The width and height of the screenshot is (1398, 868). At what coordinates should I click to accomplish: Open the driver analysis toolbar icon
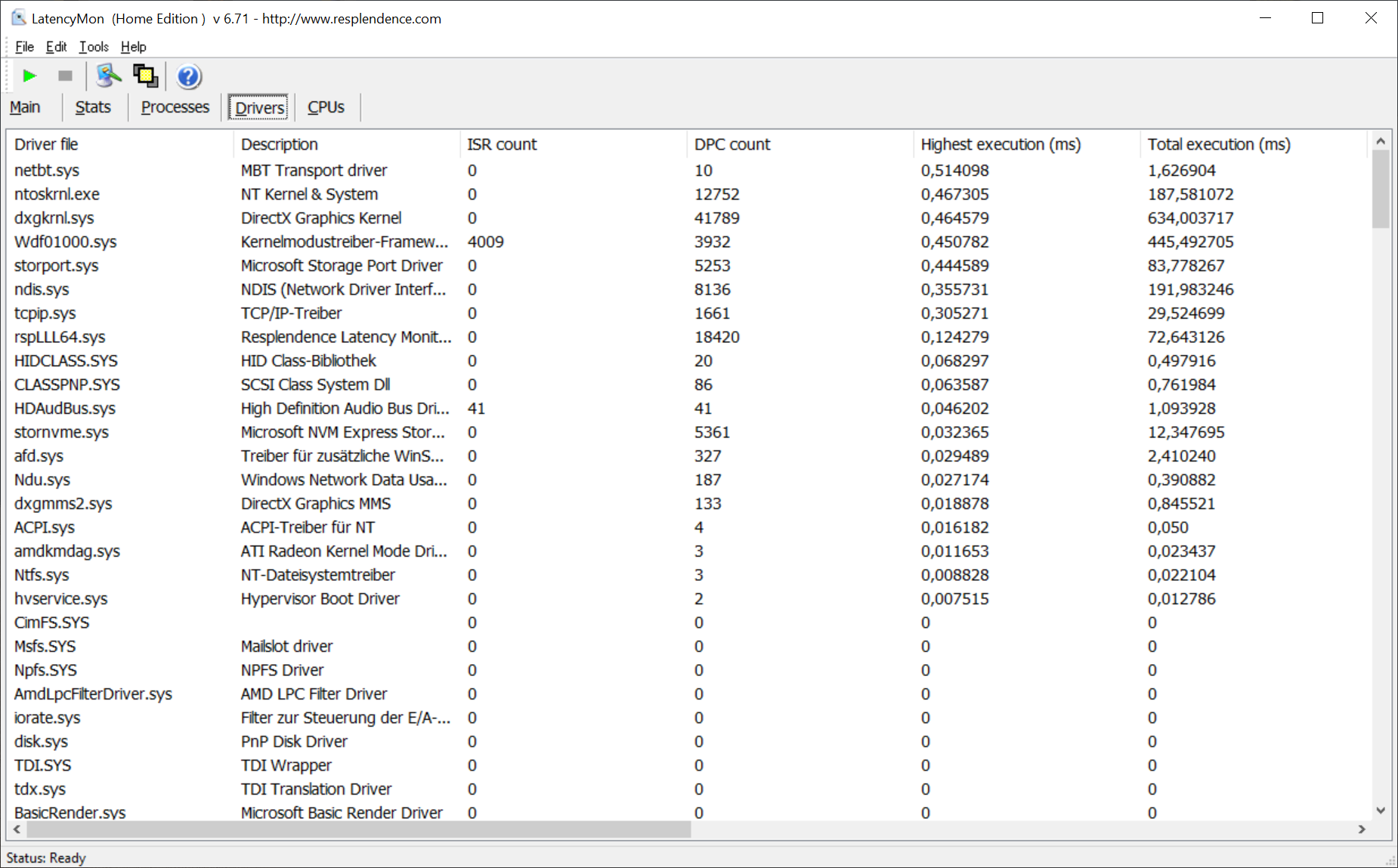[x=109, y=76]
